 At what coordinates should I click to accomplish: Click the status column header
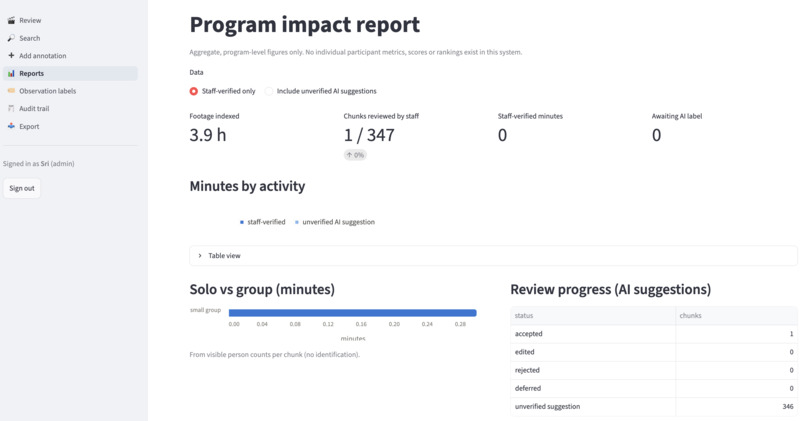click(x=593, y=316)
